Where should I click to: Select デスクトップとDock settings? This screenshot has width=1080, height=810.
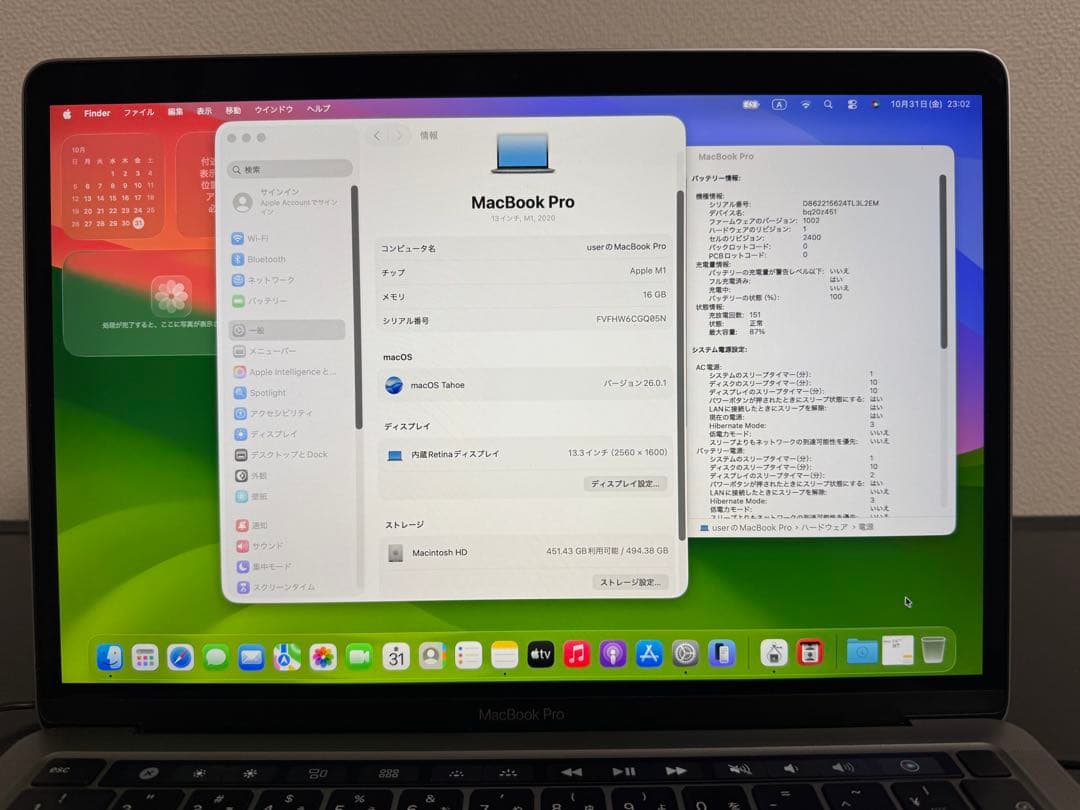280,454
